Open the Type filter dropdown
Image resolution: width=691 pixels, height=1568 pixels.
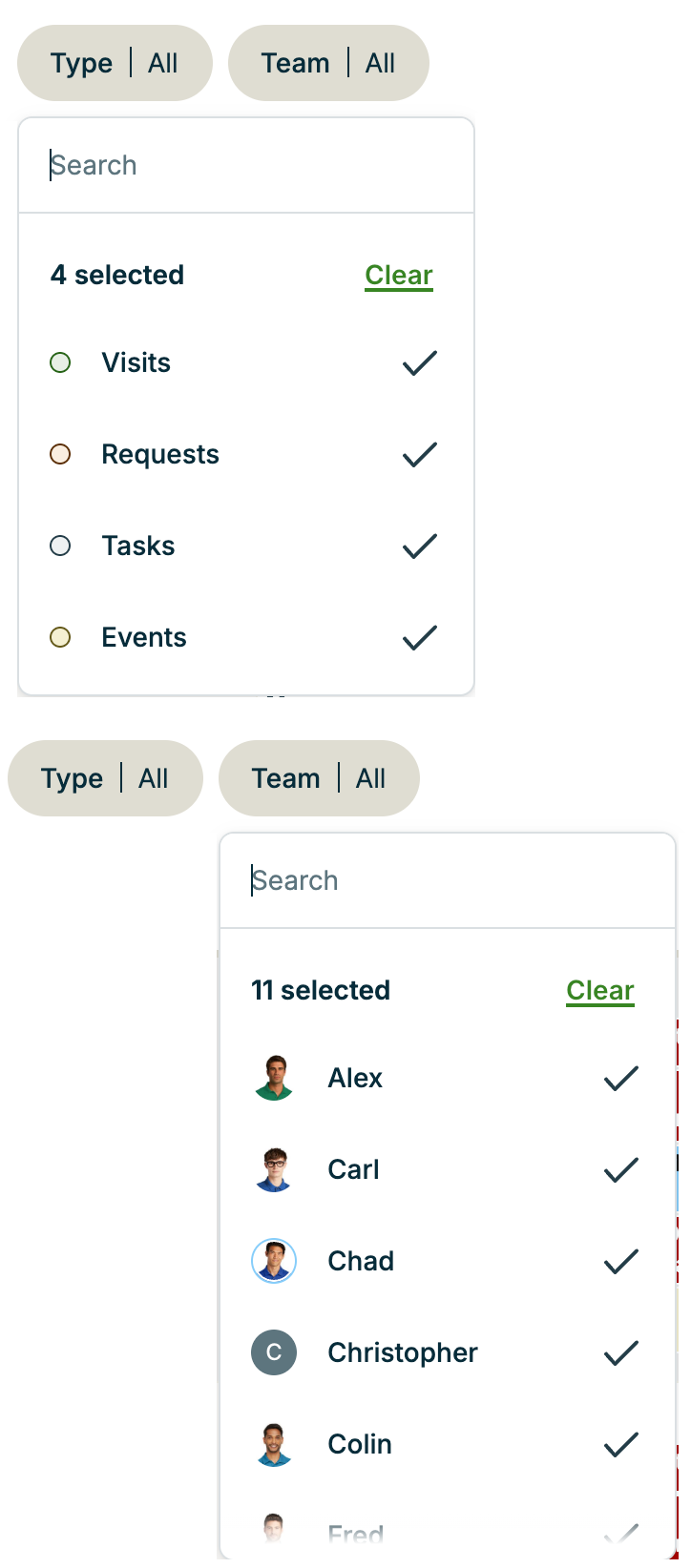tap(114, 62)
